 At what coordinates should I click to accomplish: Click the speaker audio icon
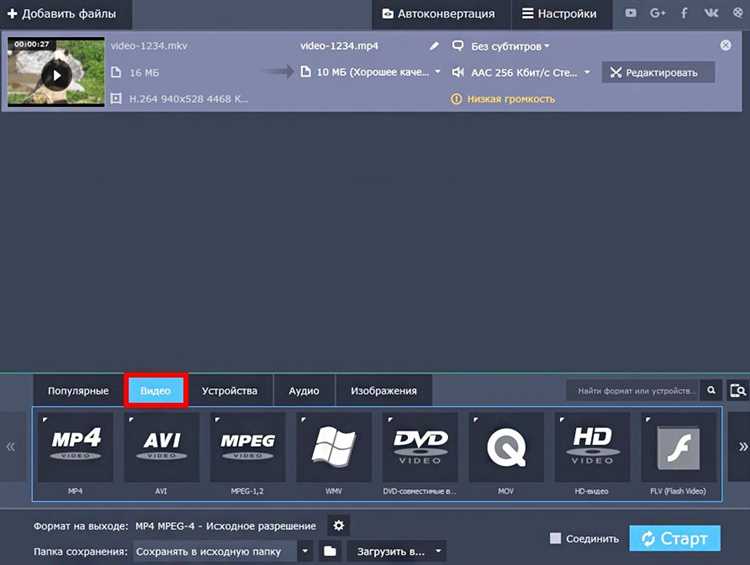click(458, 73)
